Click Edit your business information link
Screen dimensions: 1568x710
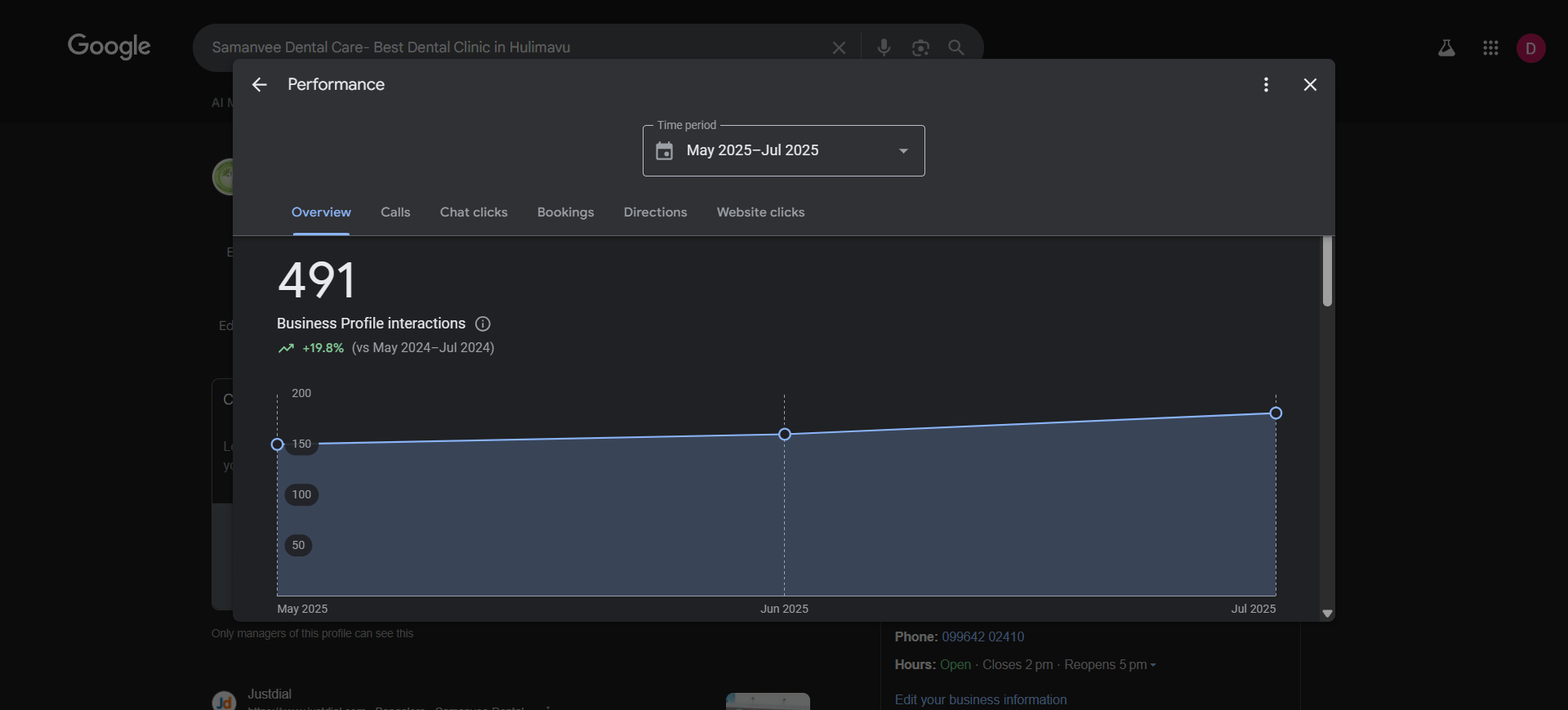click(980, 700)
